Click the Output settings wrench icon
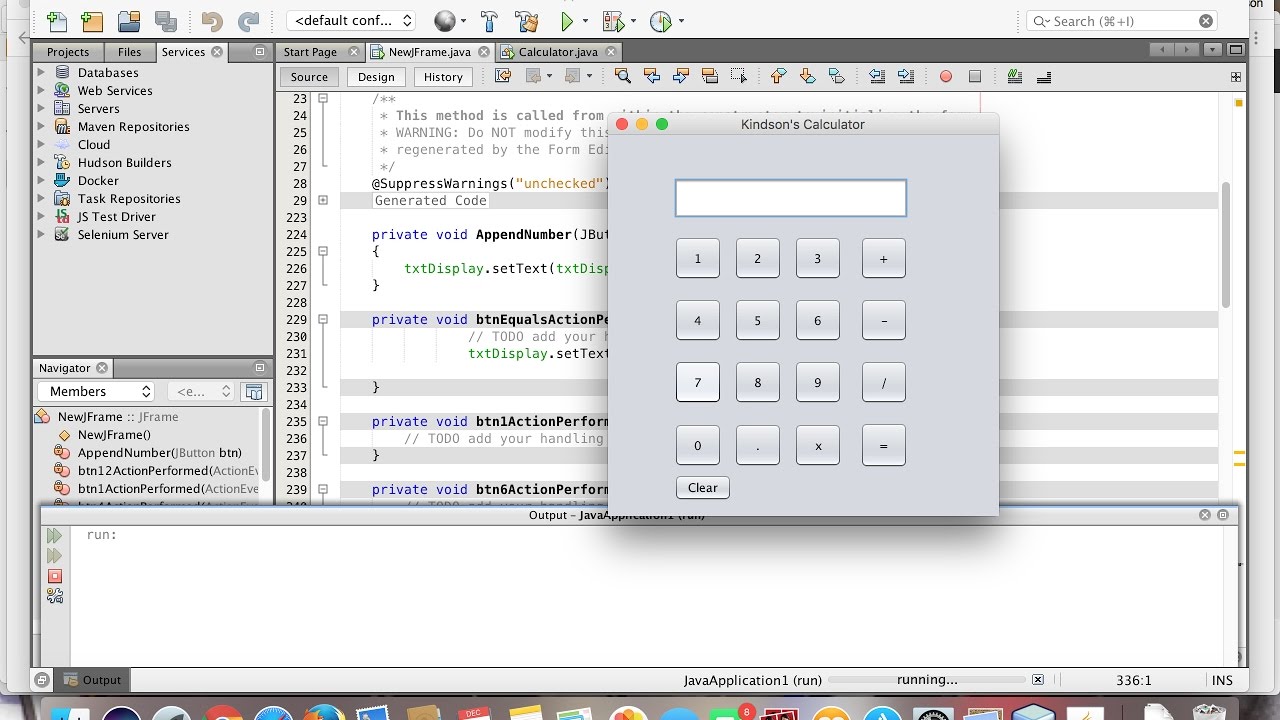The image size is (1280, 720). [55, 596]
